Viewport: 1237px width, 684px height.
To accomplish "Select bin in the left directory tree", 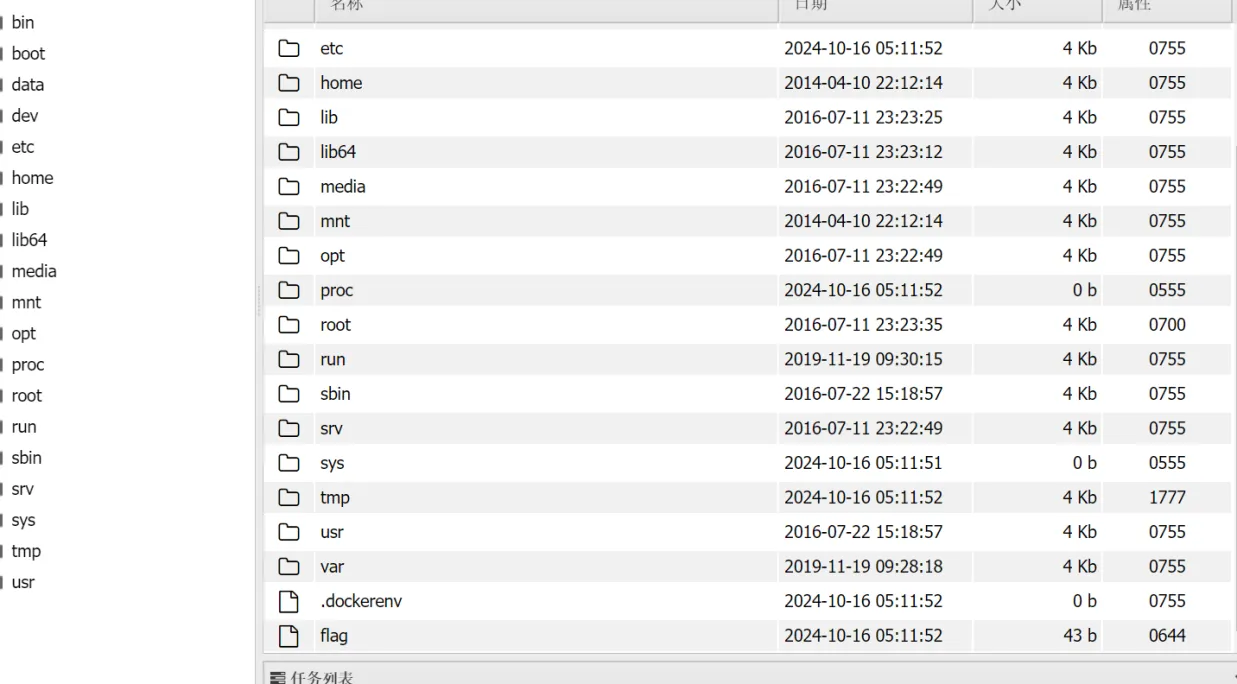I will pyautogui.click(x=22, y=22).
